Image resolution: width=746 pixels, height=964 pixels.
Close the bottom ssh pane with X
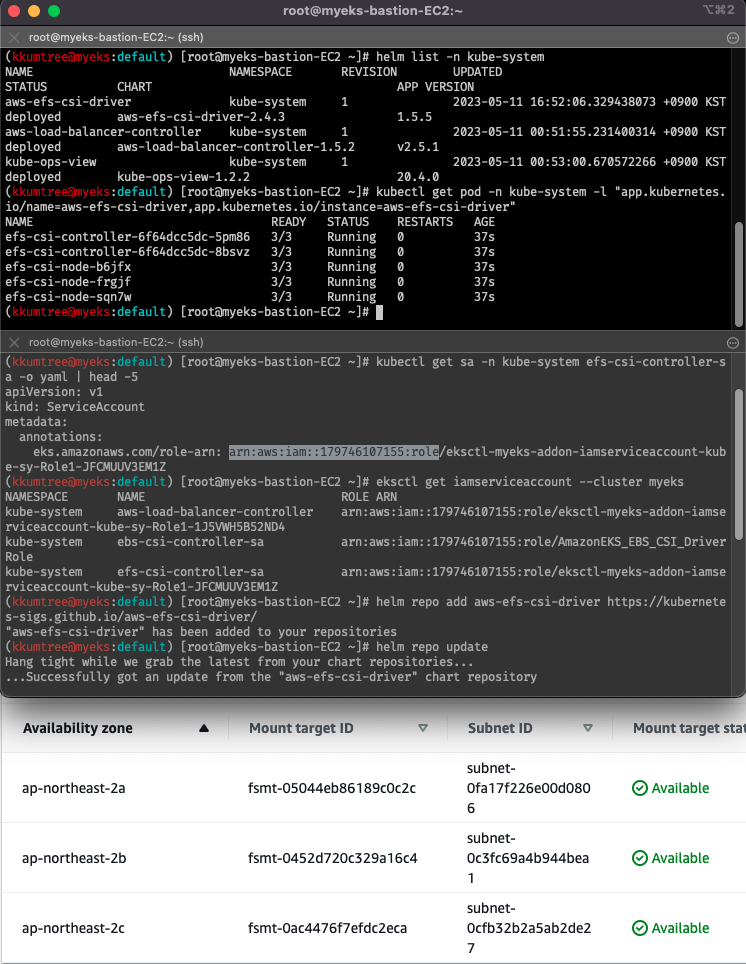click(x=14, y=342)
